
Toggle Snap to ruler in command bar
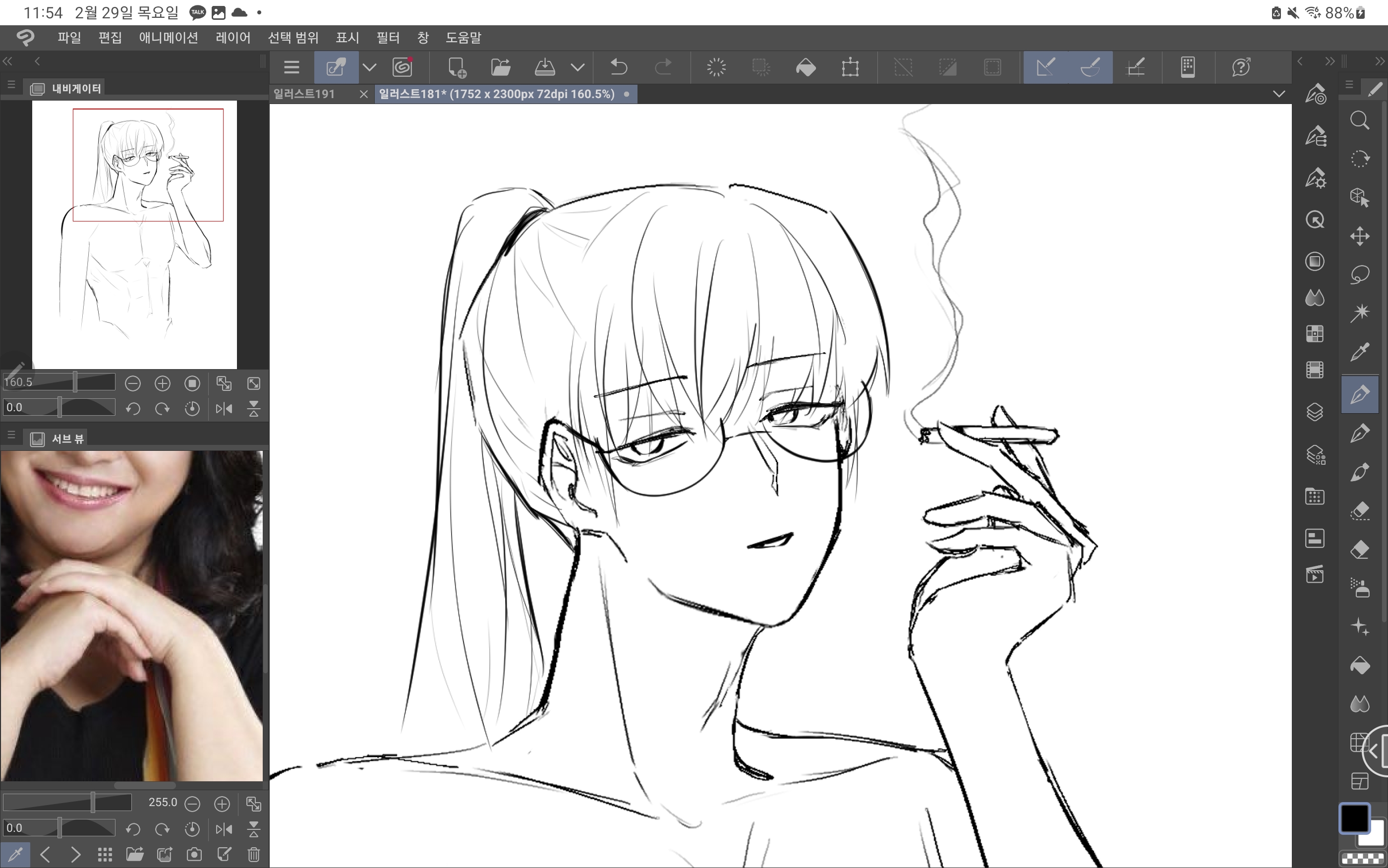(1045, 67)
